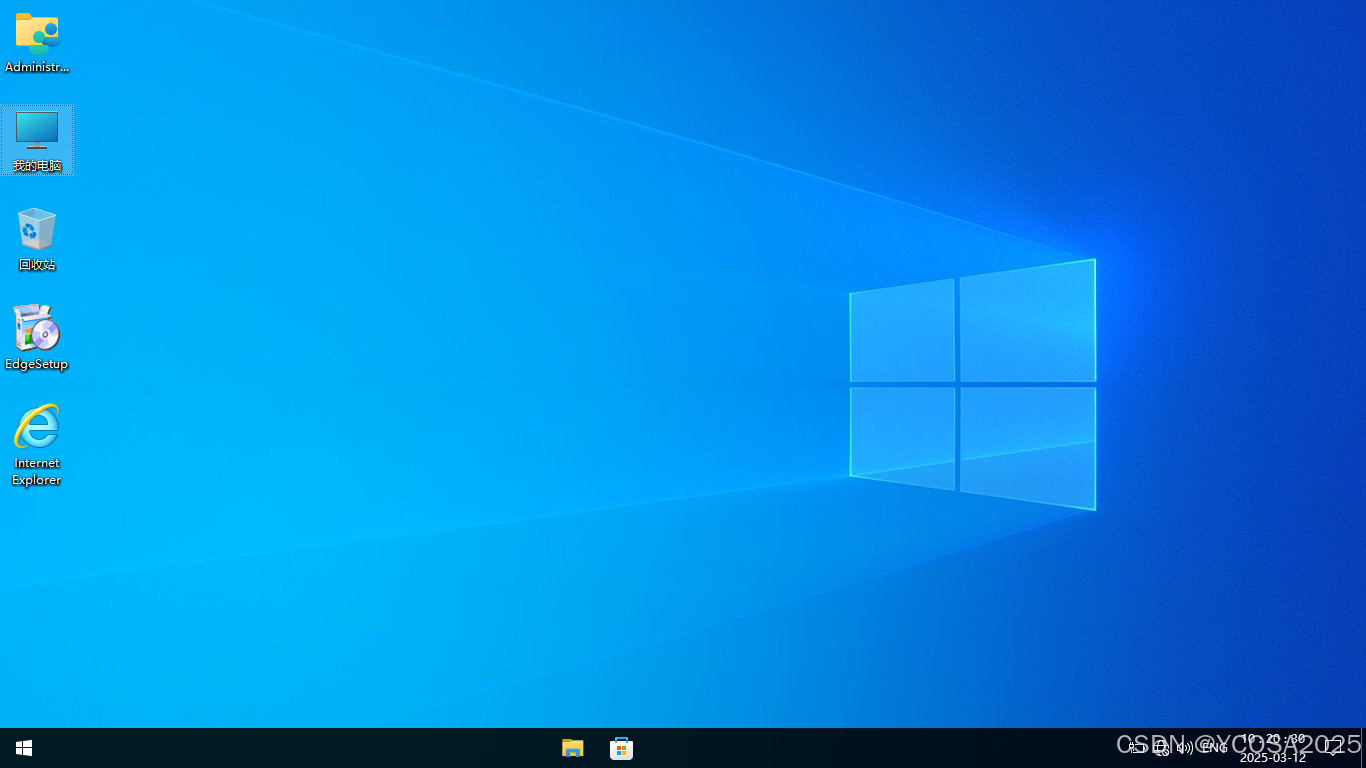The image size is (1366, 768).
Task: Select the Internet Explorer desktop icon
Action: click(37, 445)
